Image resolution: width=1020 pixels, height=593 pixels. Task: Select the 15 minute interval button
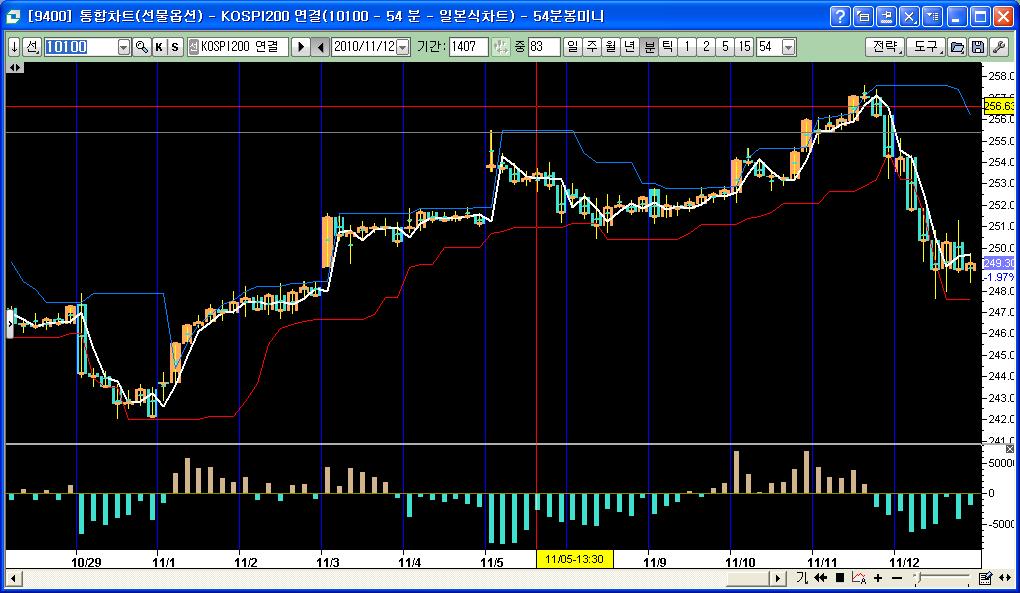[x=744, y=47]
